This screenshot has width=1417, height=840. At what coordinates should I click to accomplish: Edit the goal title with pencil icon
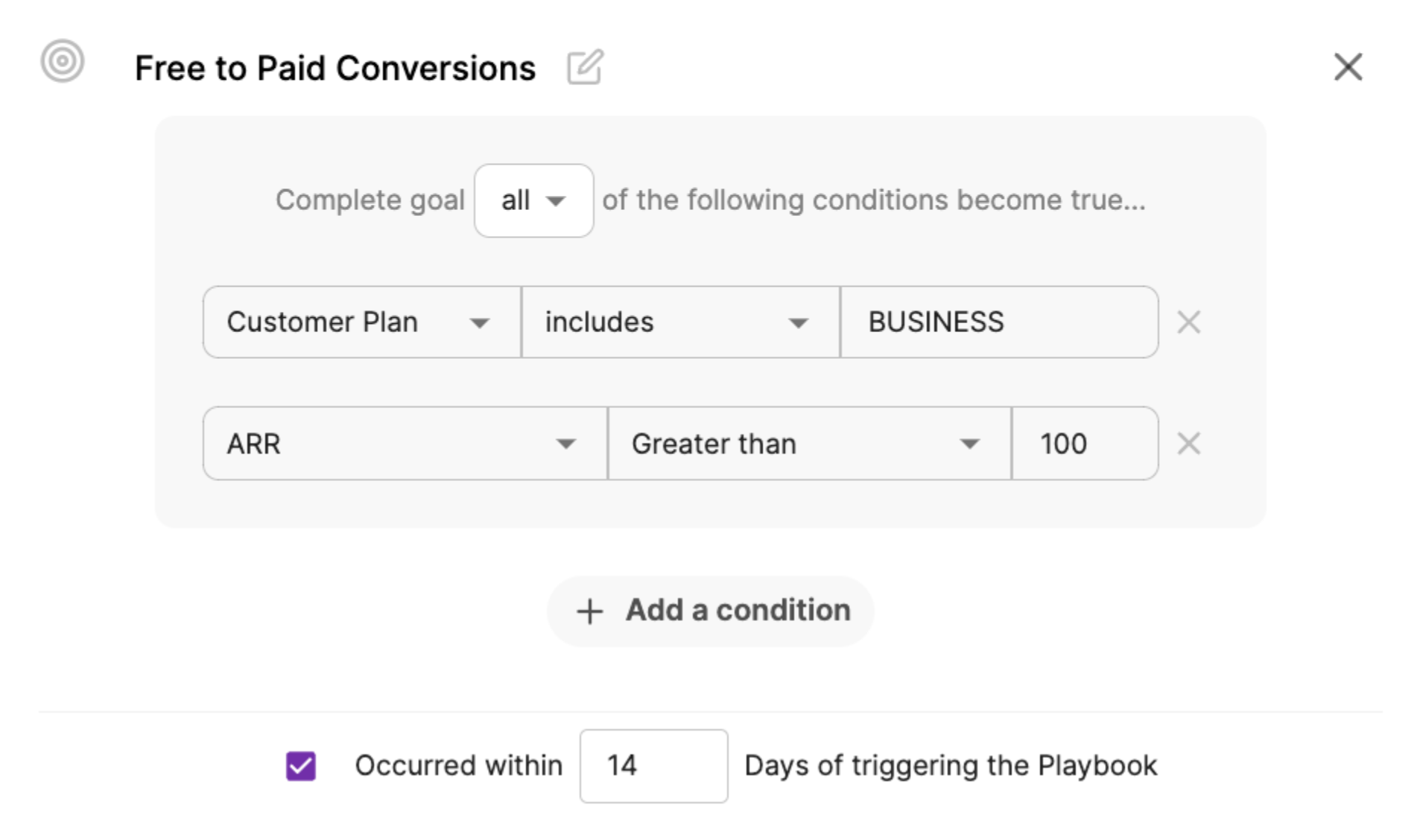pos(585,68)
